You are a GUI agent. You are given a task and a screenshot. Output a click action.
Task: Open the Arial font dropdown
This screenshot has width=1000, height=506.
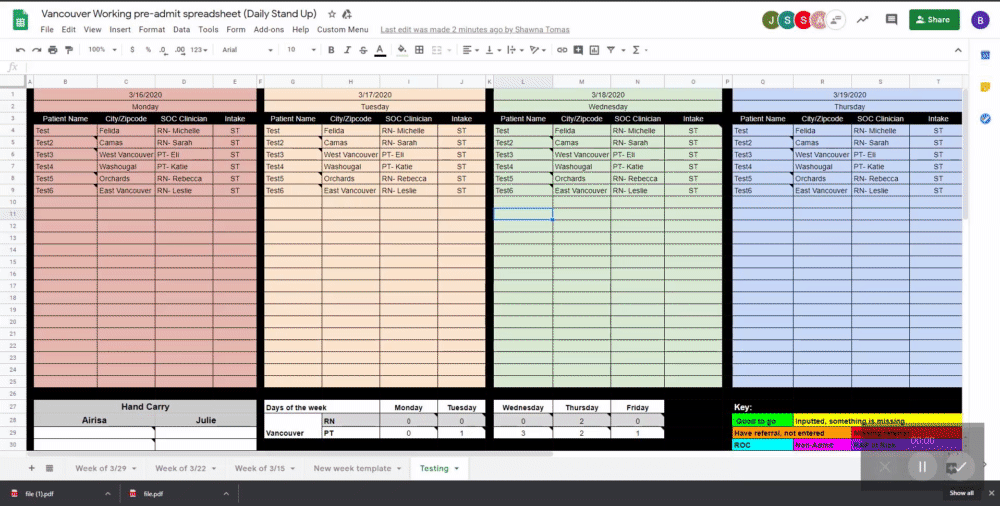point(247,50)
